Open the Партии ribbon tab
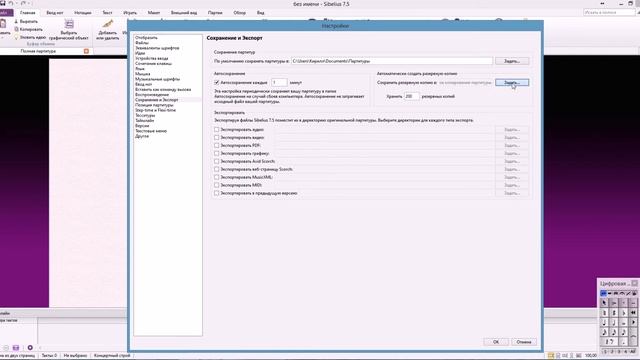Screen dimensions: 640x360 coord(215,13)
